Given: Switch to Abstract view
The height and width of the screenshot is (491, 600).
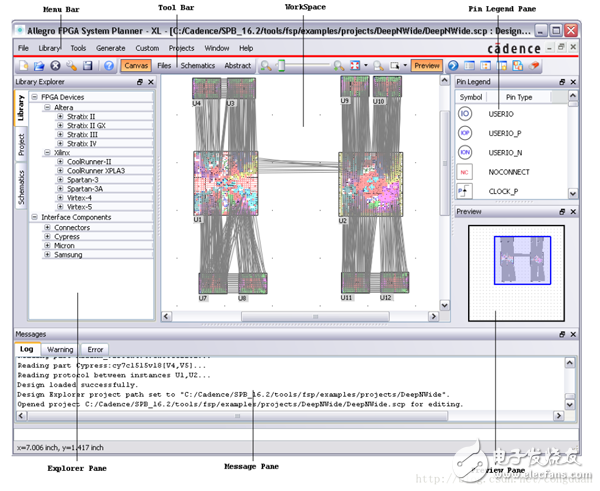Looking at the screenshot, I should pos(238,65).
